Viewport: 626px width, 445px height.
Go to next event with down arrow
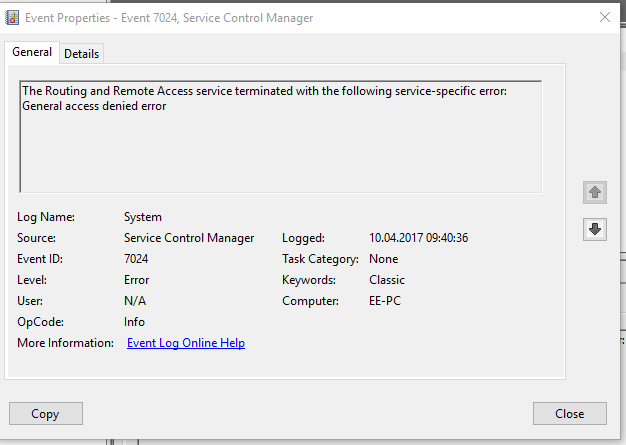(595, 229)
